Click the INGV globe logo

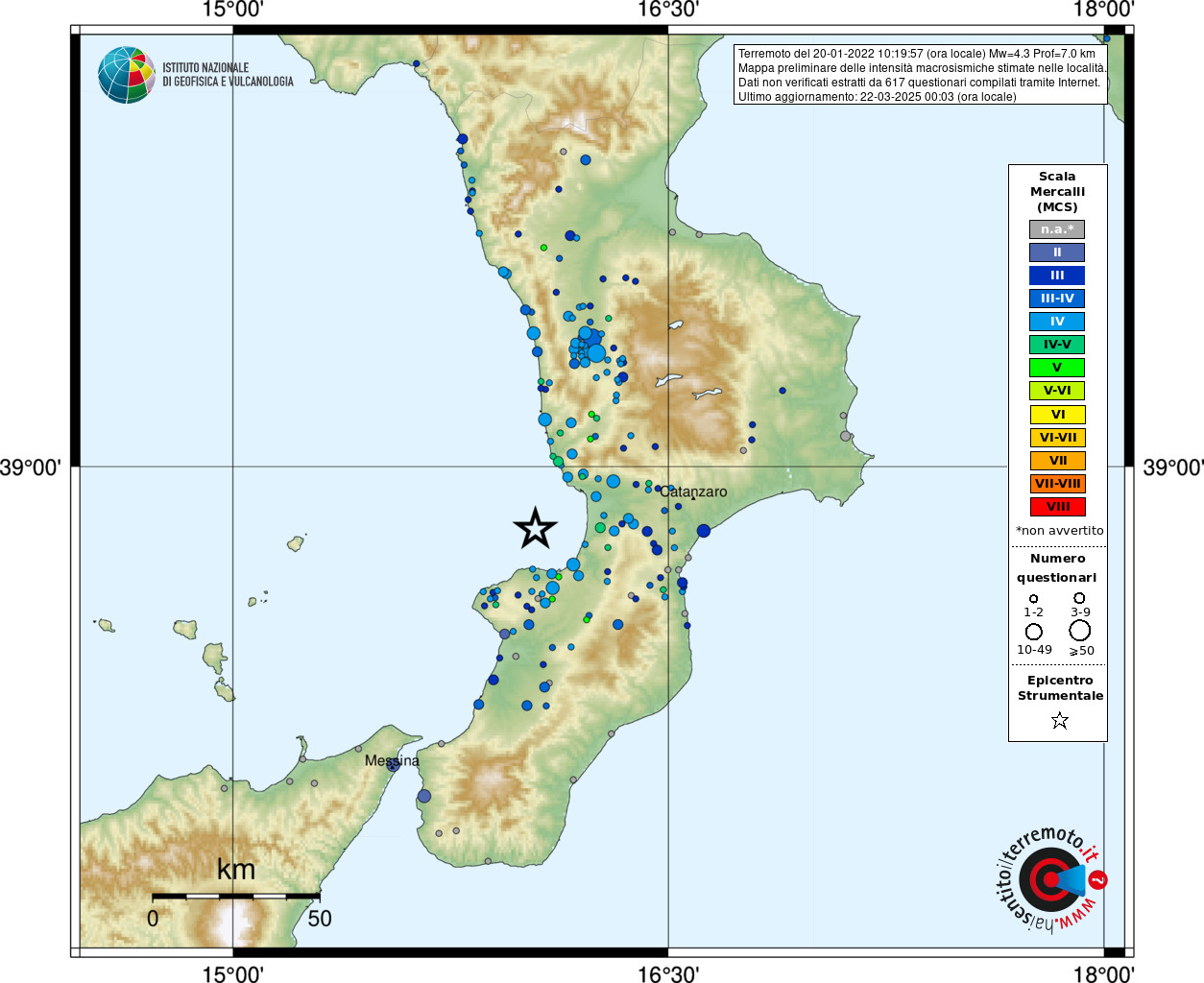click(127, 75)
